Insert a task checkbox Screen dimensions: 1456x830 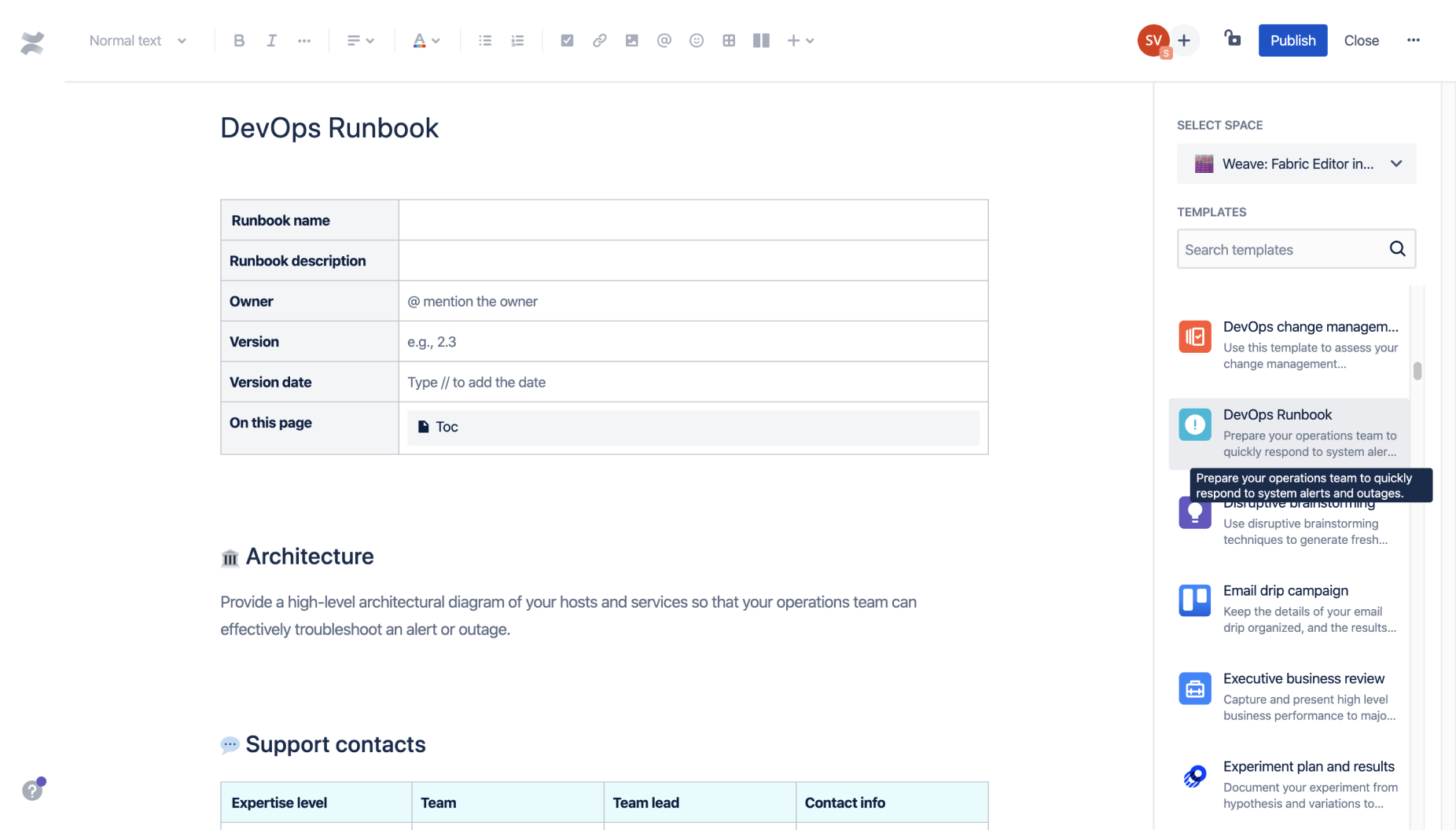point(567,40)
